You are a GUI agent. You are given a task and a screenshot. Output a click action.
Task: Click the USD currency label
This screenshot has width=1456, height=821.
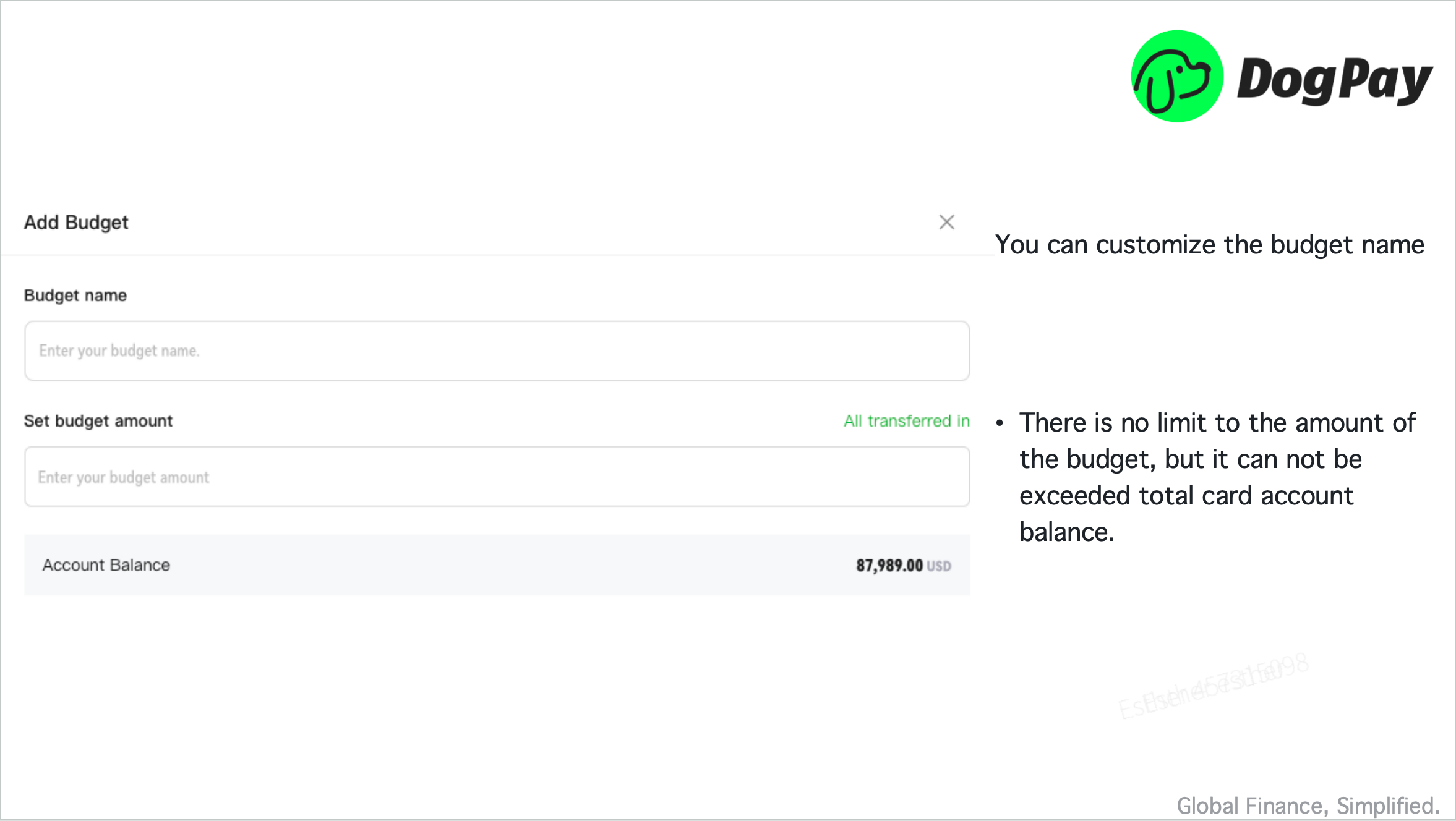coord(939,566)
